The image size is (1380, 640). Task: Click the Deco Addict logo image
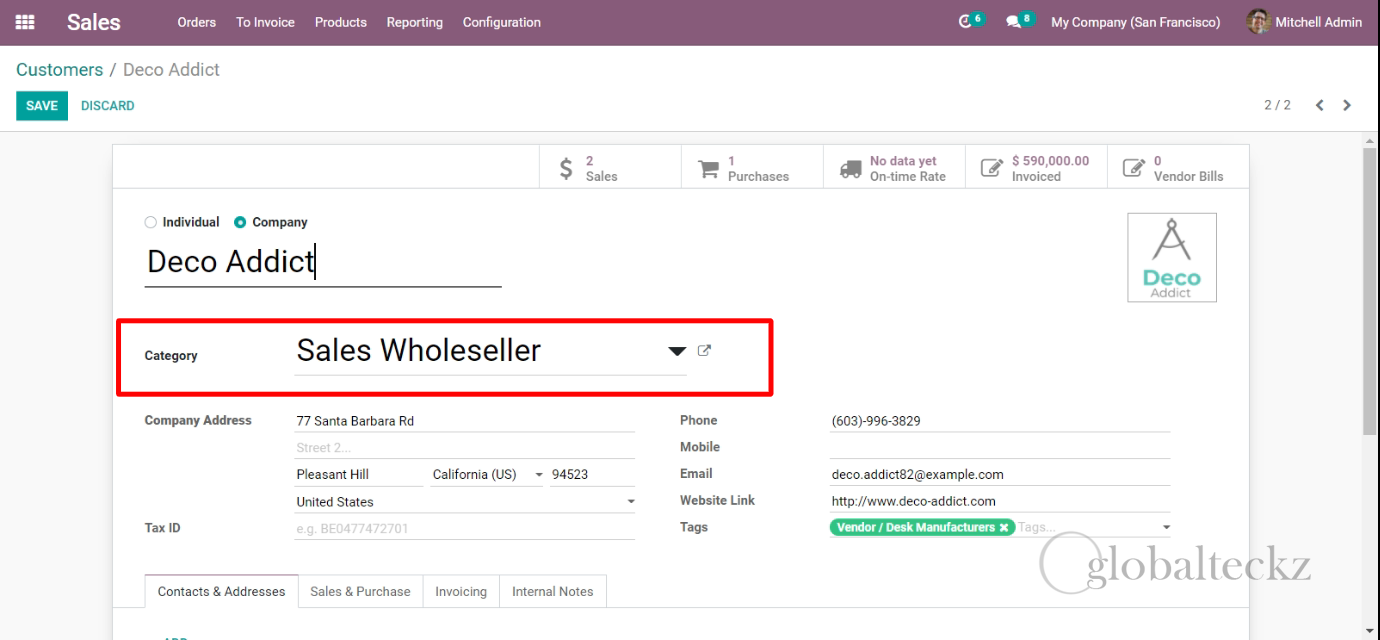[x=1172, y=257]
